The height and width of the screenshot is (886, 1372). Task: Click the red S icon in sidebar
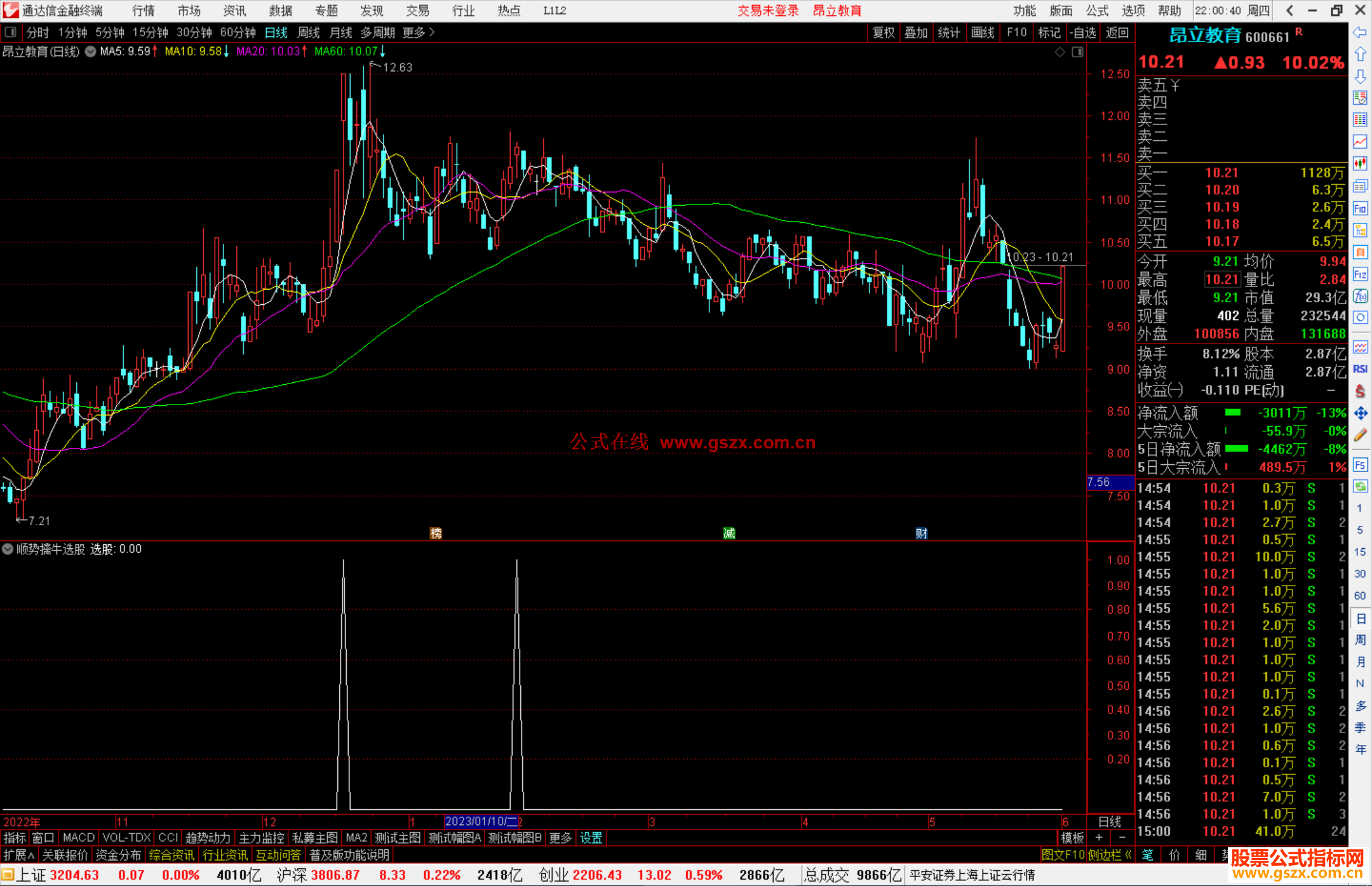[x=1360, y=391]
